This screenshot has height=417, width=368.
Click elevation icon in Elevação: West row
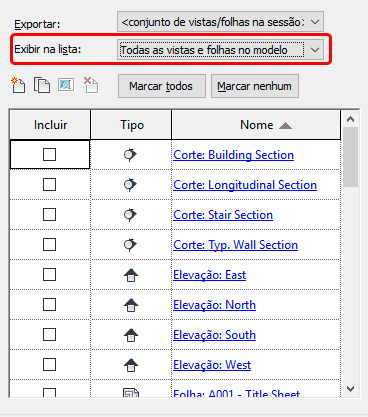131,365
